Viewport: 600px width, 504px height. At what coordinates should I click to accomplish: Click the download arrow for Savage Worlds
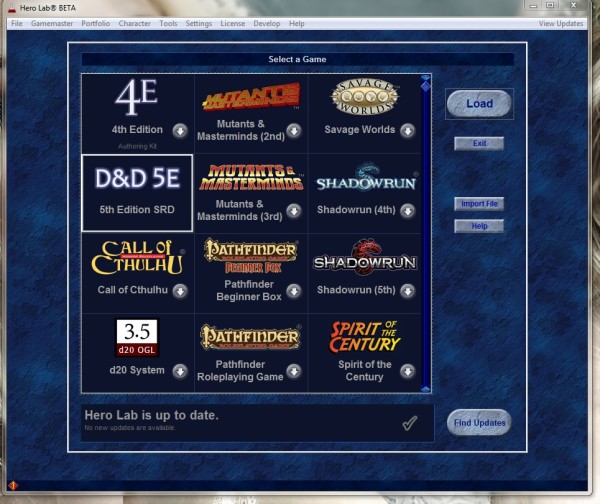[408, 131]
